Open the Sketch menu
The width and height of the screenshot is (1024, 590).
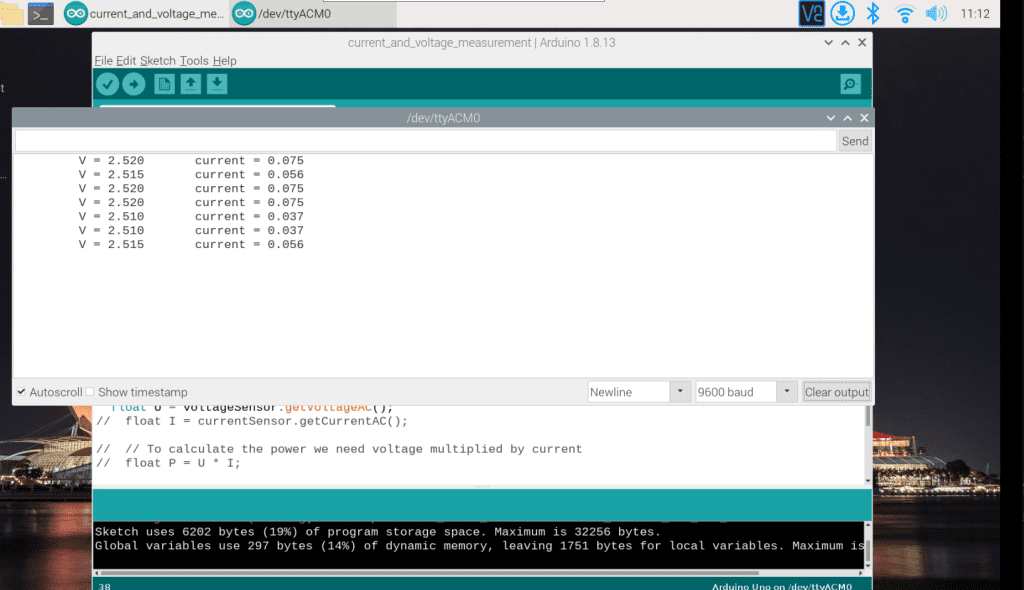pyautogui.click(x=157, y=61)
